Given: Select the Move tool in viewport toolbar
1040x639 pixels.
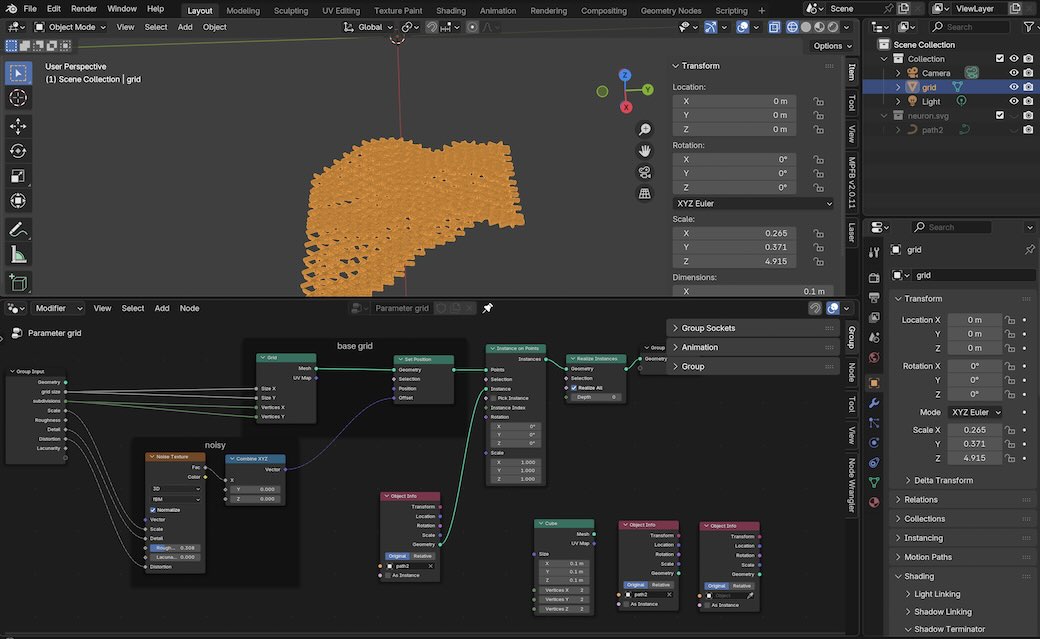Looking at the screenshot, I should pos(18,126).
